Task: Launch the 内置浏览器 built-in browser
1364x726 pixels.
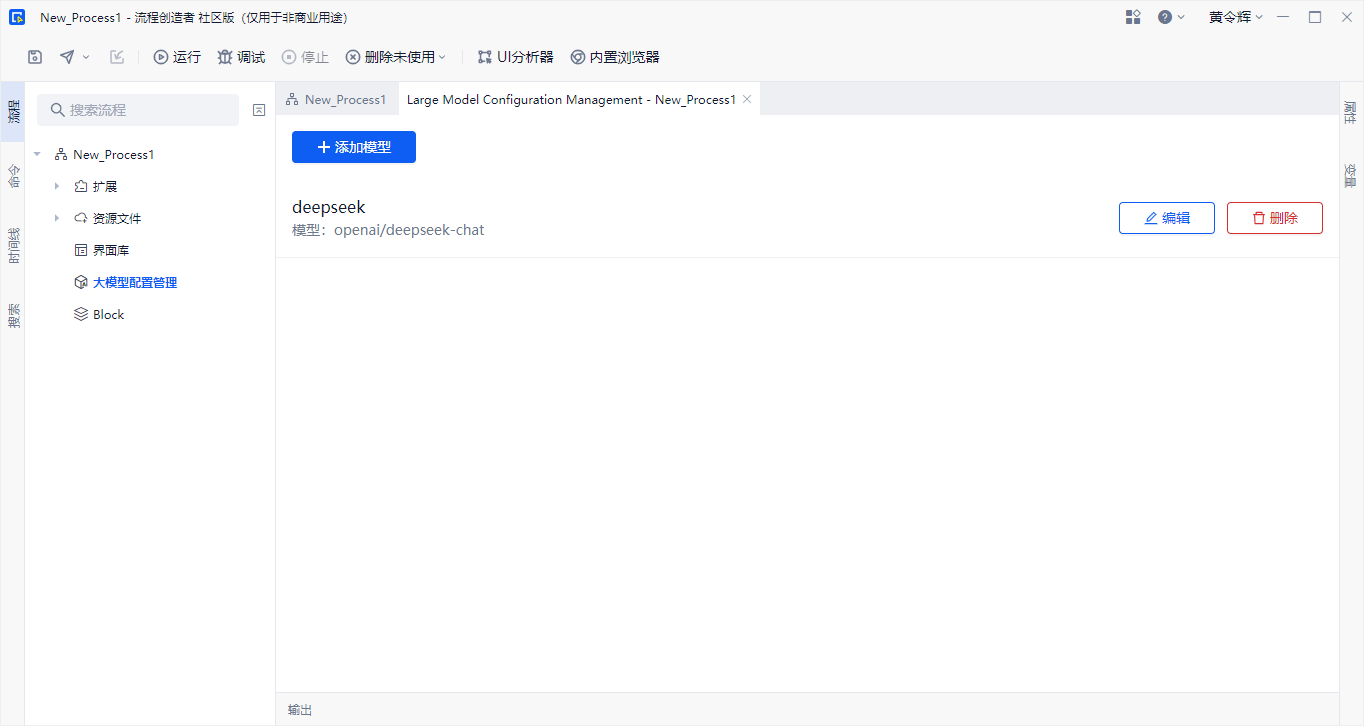Action: pos(614,57)
